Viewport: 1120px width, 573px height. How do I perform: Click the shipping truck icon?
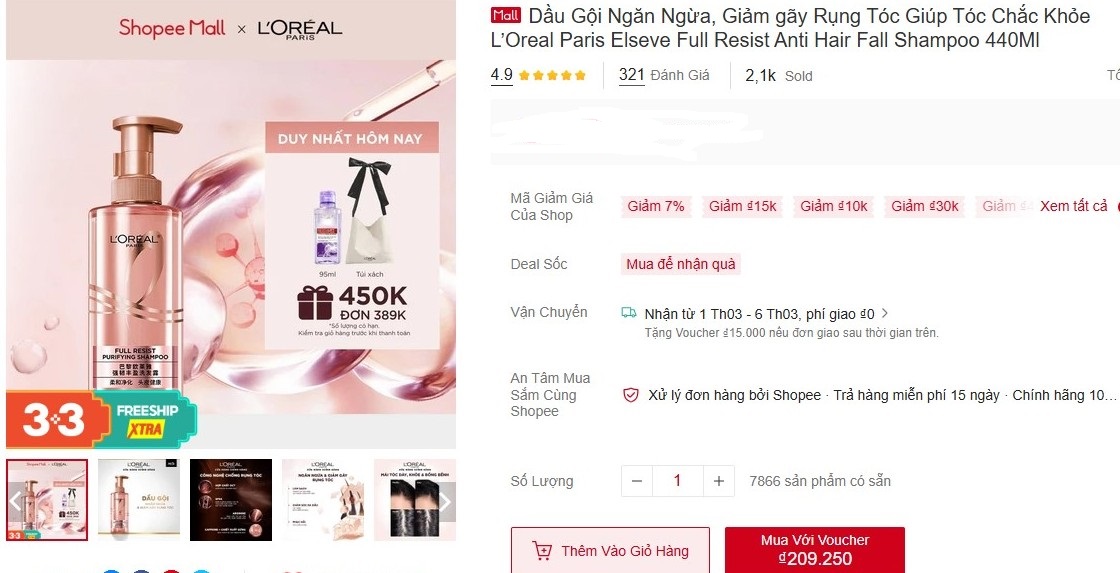tap(629, 312)
